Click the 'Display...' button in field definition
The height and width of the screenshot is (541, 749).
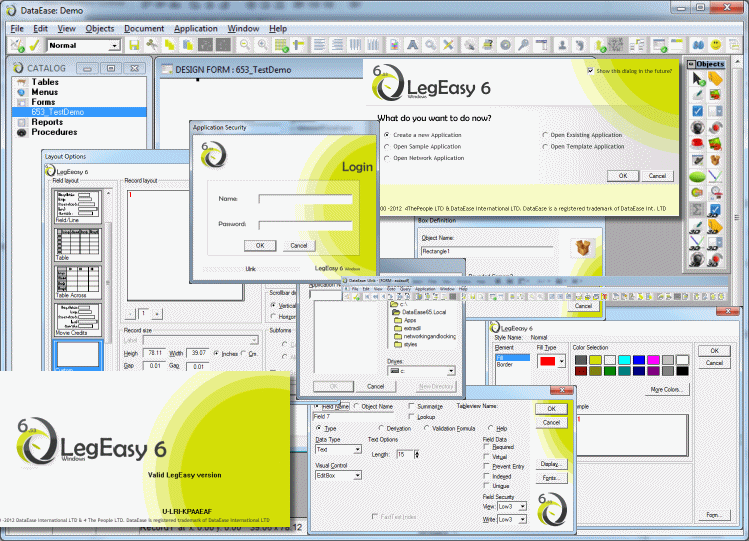pyautogui.click(x=551, y=464)
